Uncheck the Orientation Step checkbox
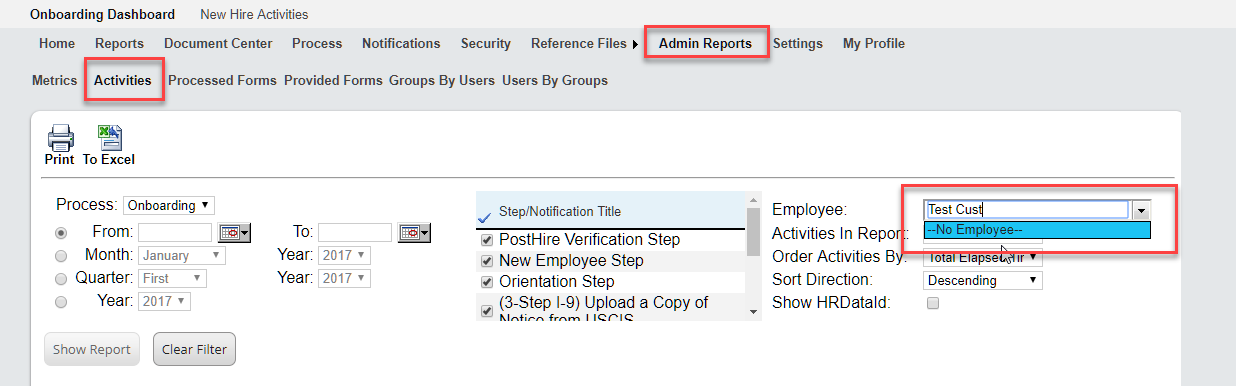Viewport: 1236px width, 386px height. coord(487,282)
